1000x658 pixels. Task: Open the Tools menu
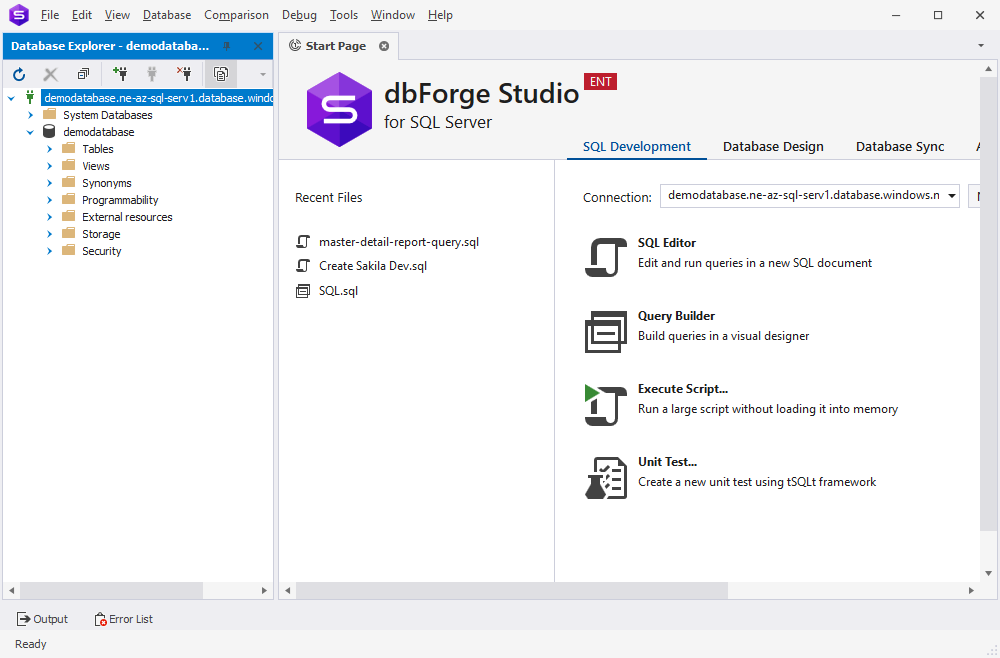(x=344, y=15)
